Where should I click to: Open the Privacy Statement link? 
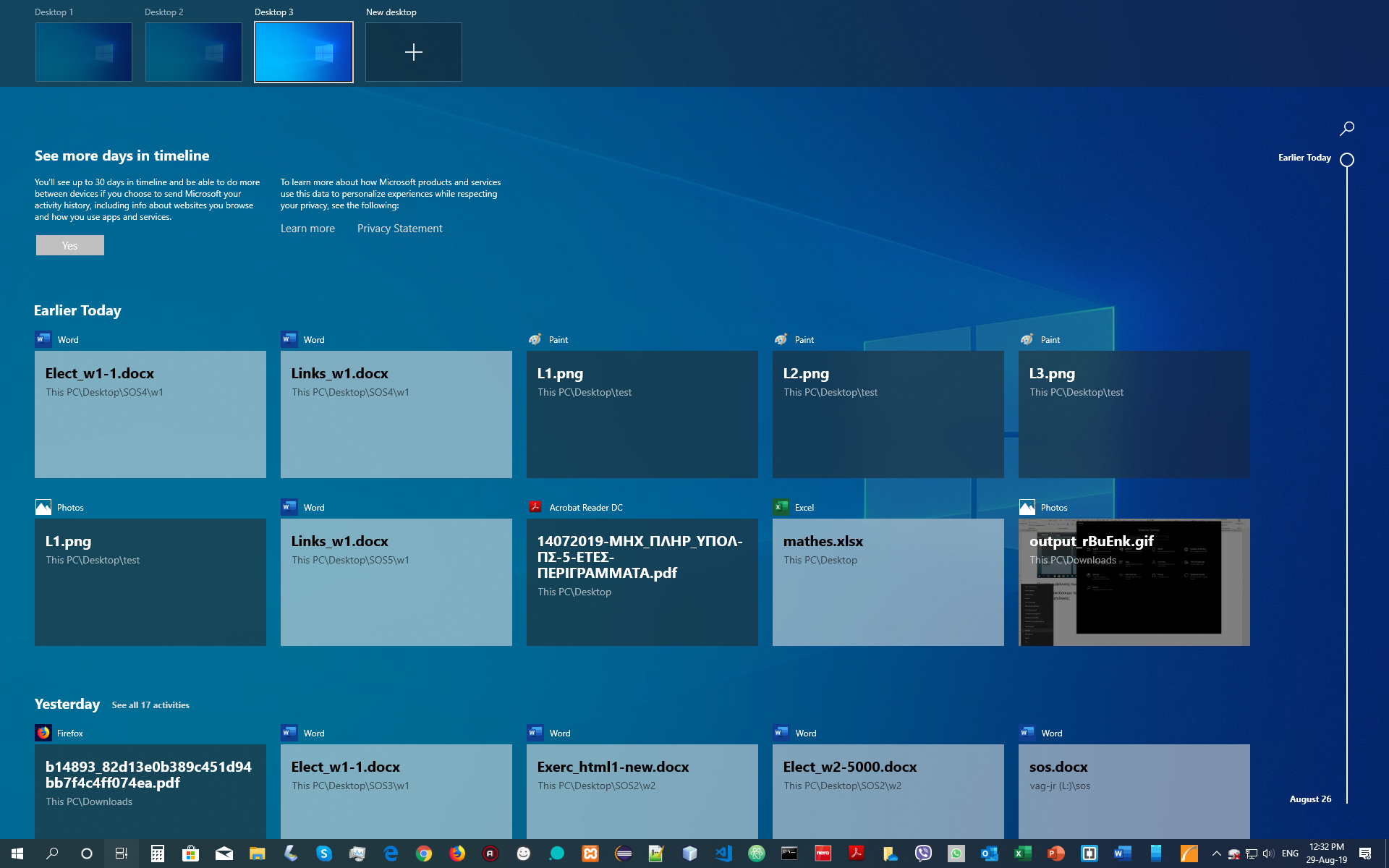(399, 229)
